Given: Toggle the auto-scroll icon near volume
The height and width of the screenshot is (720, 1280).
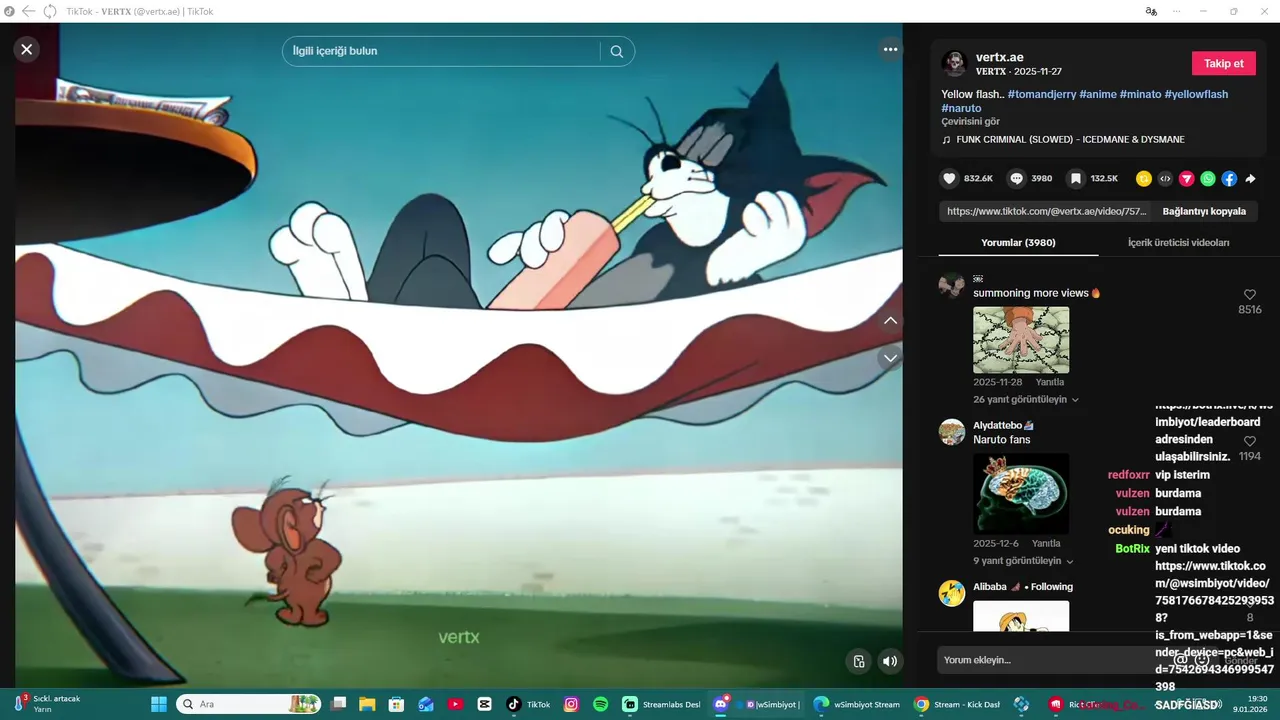Looking at the screenshot, I should [x=859, y=661].
